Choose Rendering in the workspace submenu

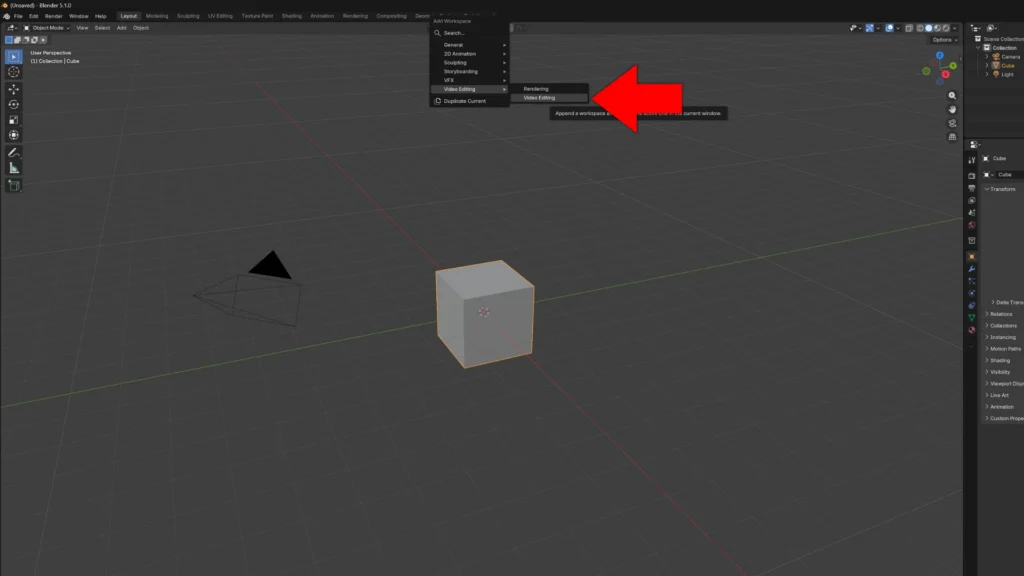(549, 89)
